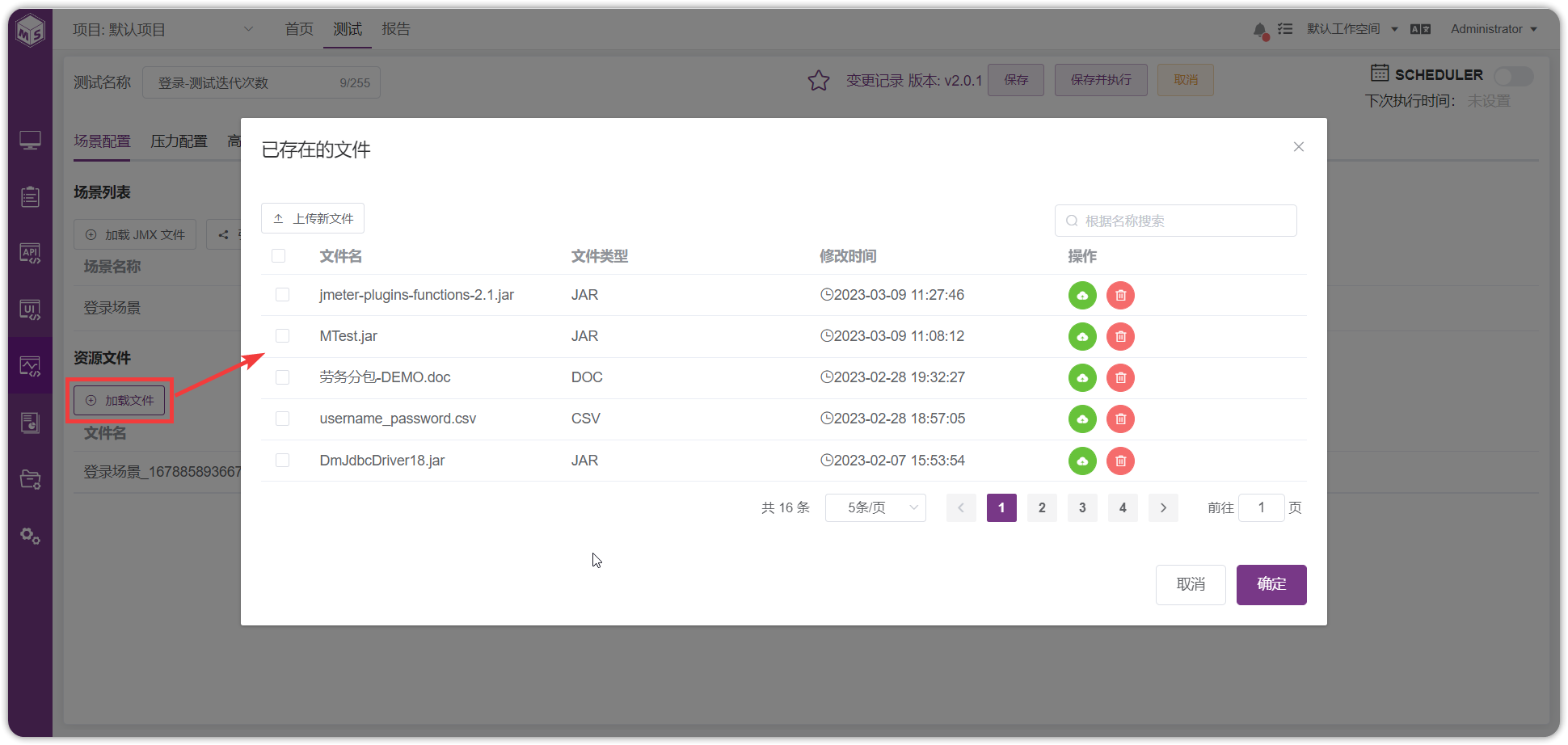Tick DmJdbcDriver18.jar checkbox

[282, 461]
